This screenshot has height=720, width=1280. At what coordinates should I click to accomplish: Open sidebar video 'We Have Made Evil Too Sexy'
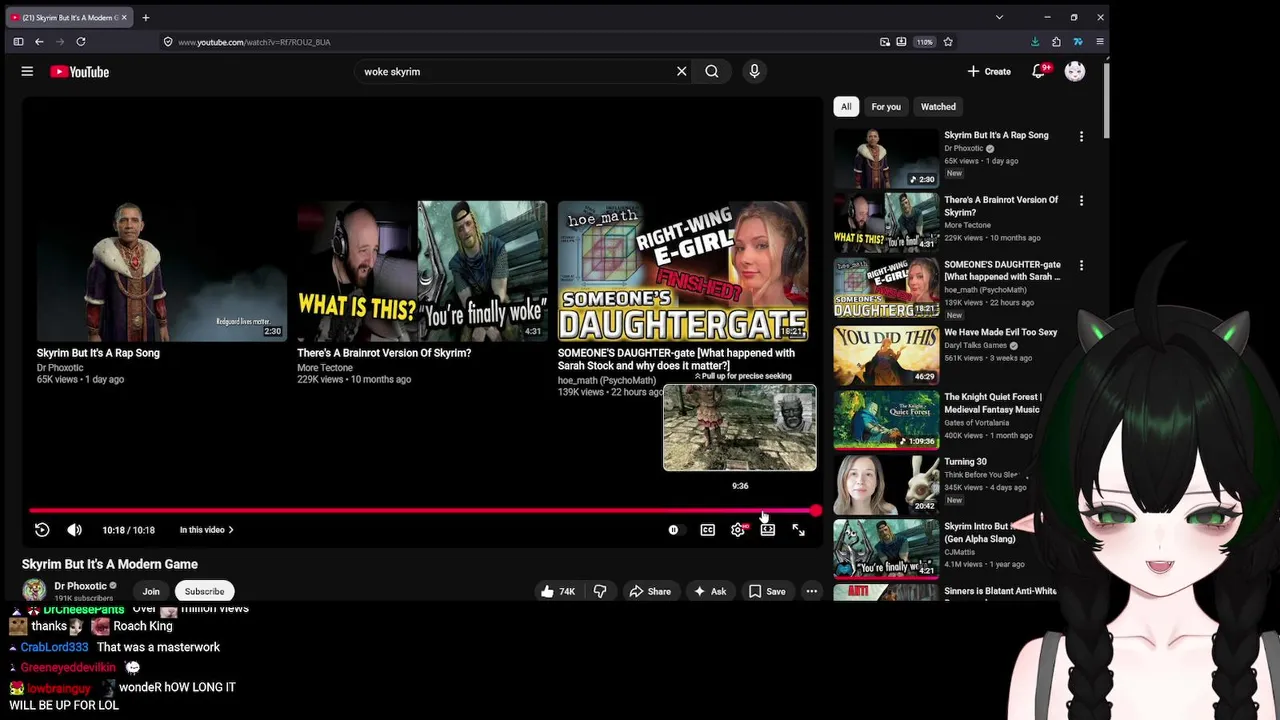(1000, 332)
